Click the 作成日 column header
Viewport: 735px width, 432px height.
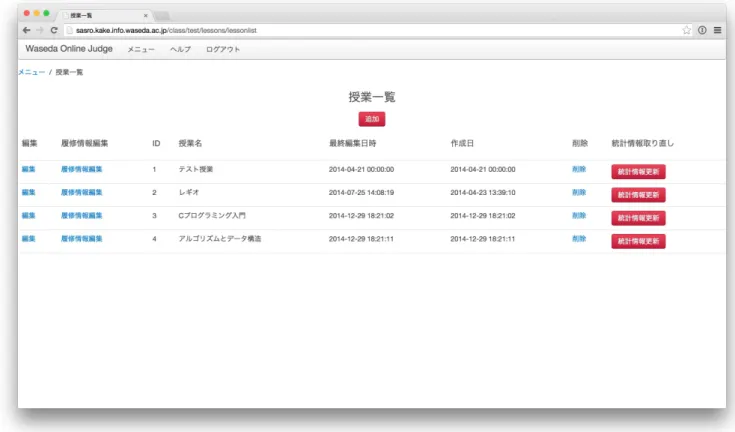tap(462, 143)
